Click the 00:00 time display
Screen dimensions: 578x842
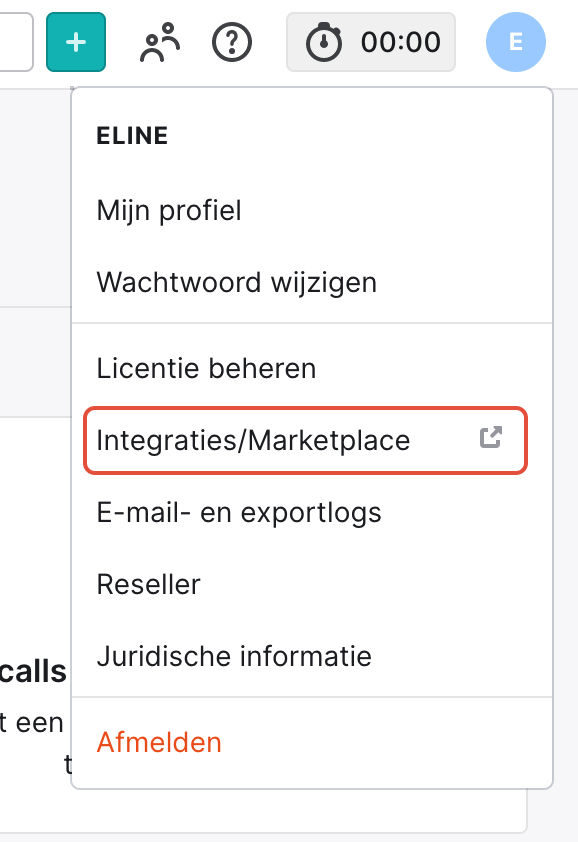pyautogui.click(x=401, y=42)
